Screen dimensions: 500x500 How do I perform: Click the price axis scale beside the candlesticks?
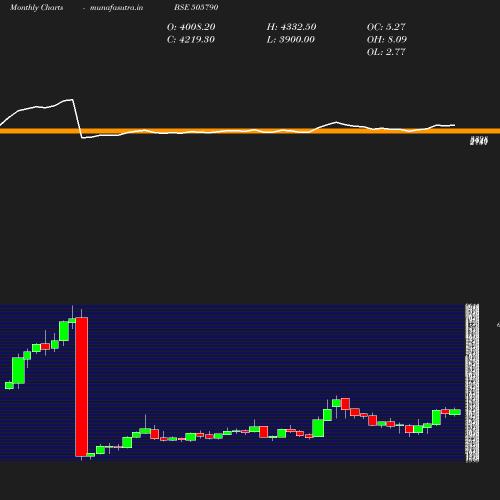coord(472,383)
